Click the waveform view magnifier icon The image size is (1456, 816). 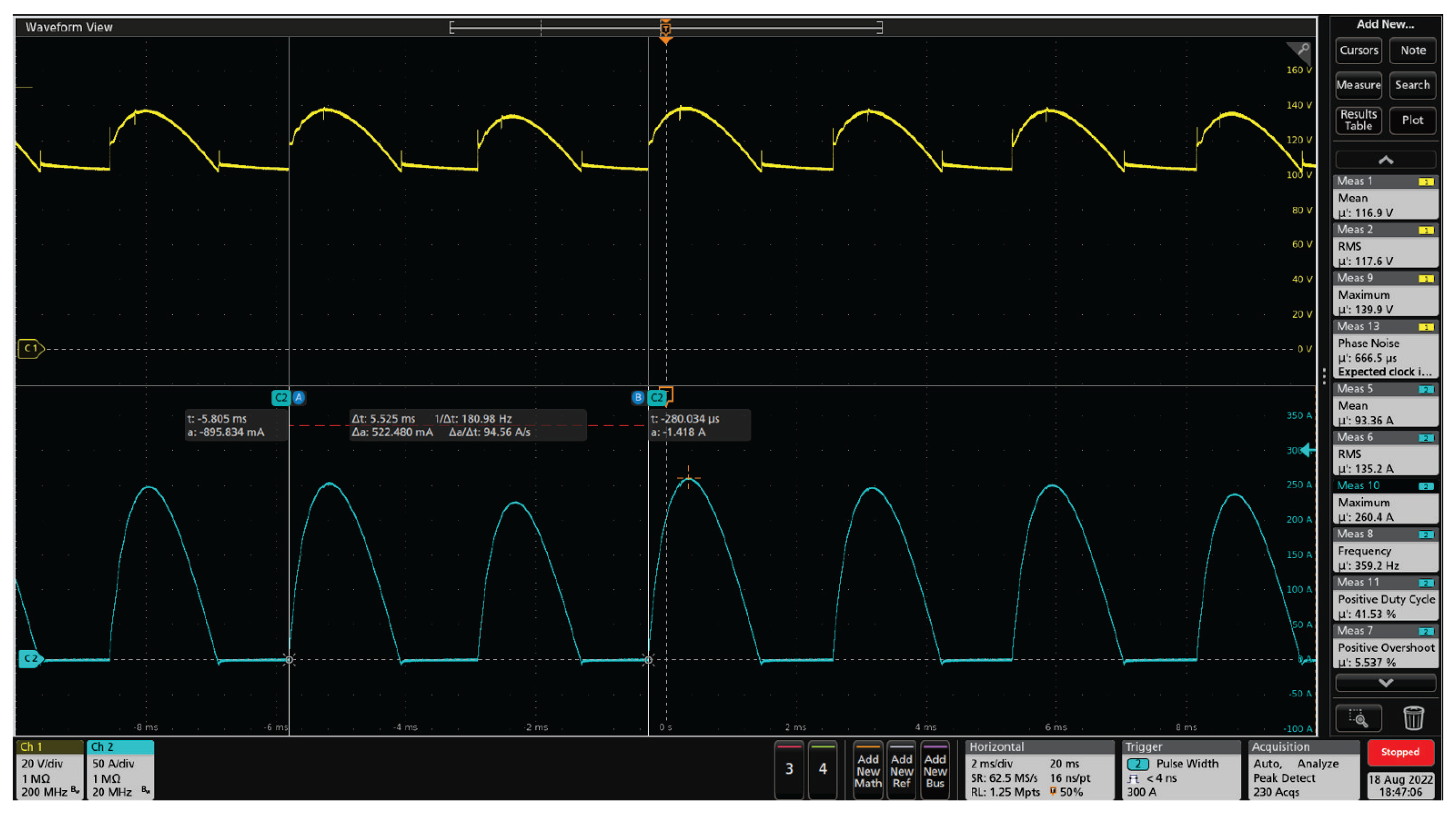1303,50
